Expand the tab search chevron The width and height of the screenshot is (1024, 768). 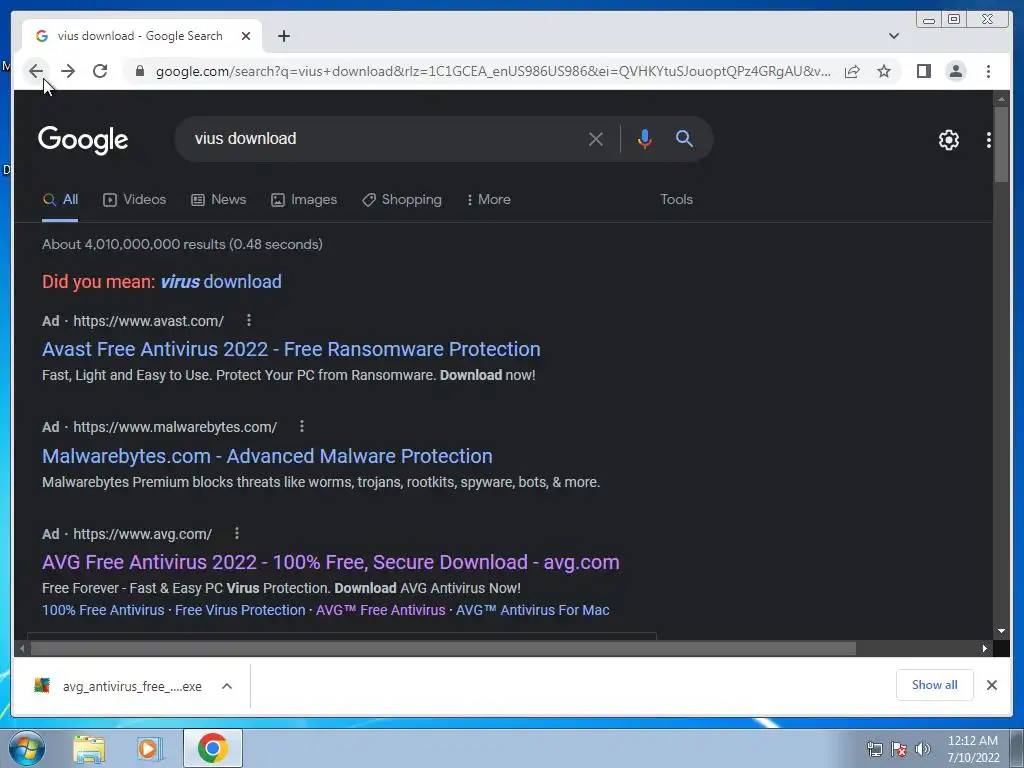point(893,36)
